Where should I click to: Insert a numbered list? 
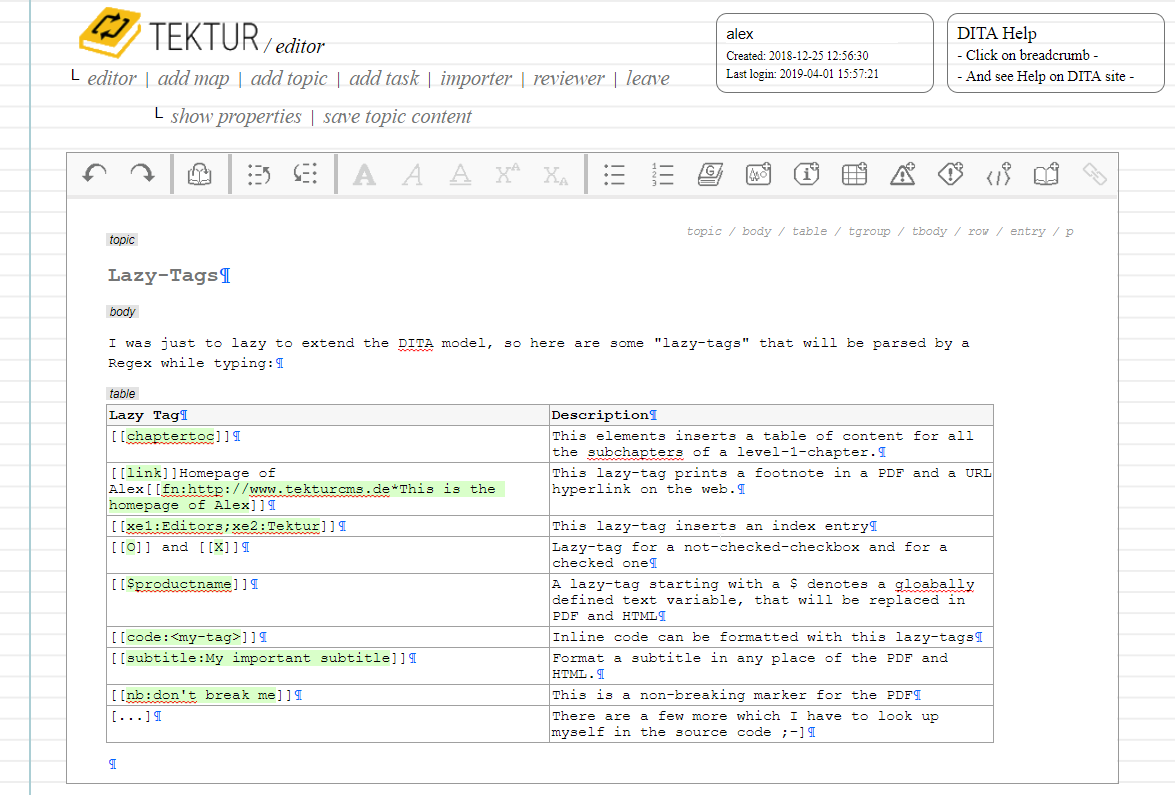[x=662, y=174]
